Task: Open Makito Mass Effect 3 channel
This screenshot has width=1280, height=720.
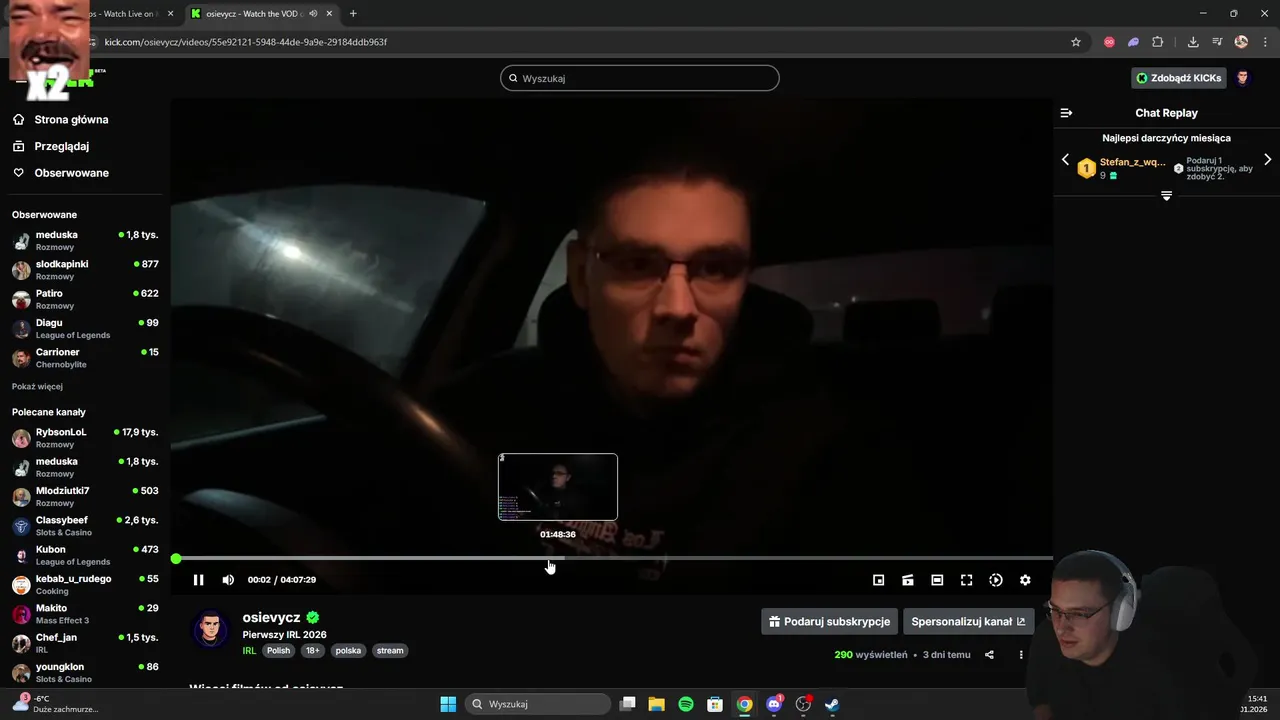Action: coord(85,614)
